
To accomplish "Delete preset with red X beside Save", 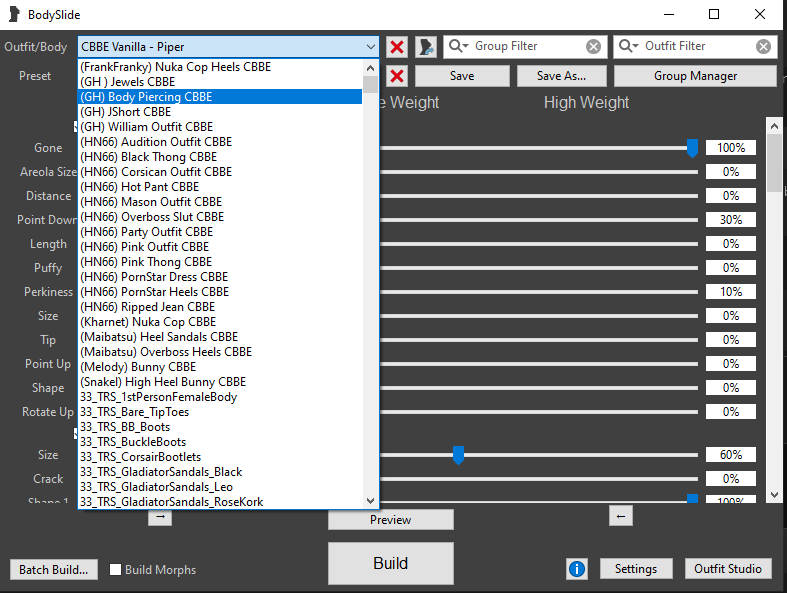I will (x=397, y=76).
